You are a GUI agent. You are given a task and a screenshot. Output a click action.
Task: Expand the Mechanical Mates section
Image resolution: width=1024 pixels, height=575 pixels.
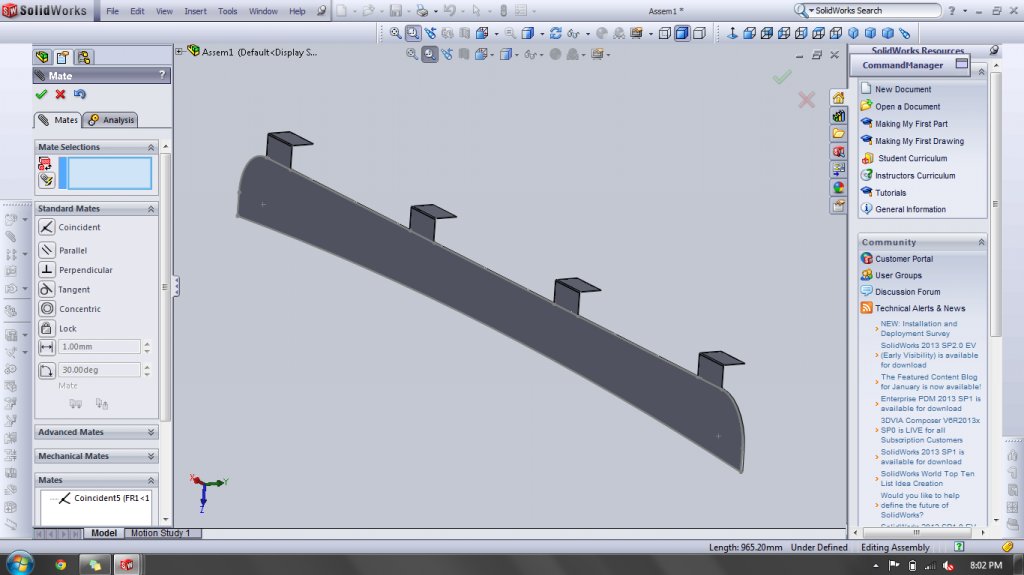[151, 456]
